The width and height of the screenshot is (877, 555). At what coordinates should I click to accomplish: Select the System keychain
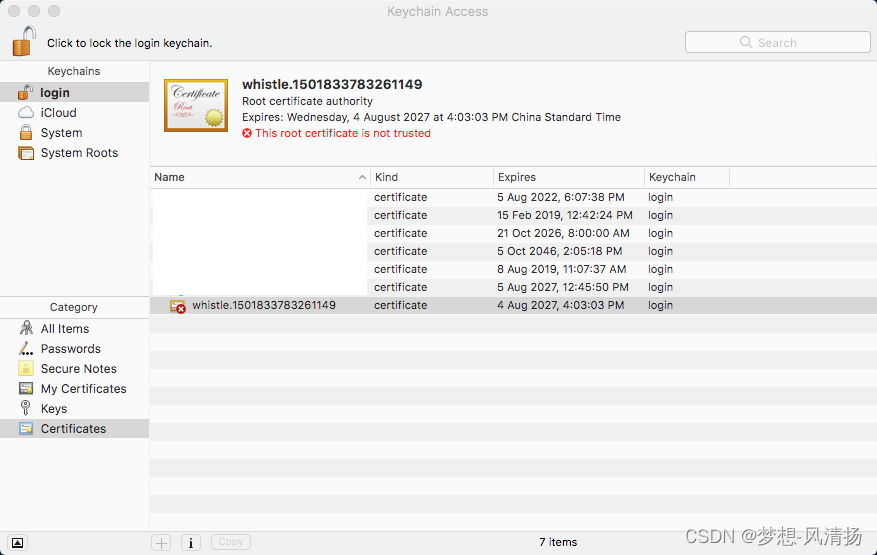(x=74, y=133)
